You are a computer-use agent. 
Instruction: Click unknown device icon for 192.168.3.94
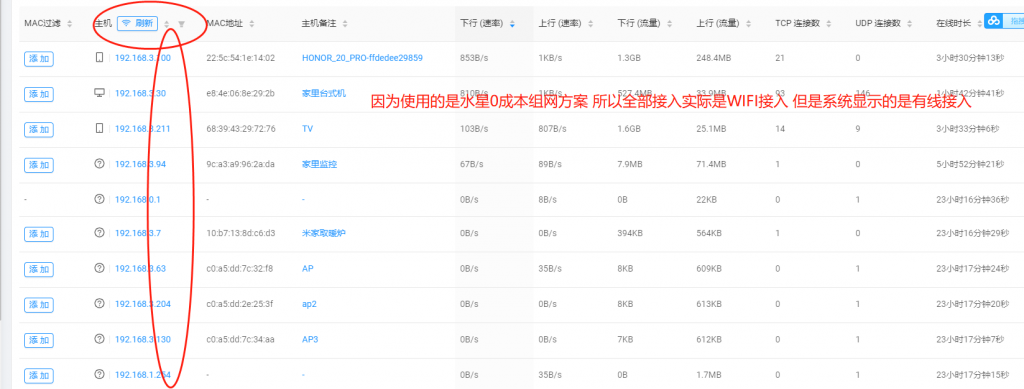click(x=99, y=164)
